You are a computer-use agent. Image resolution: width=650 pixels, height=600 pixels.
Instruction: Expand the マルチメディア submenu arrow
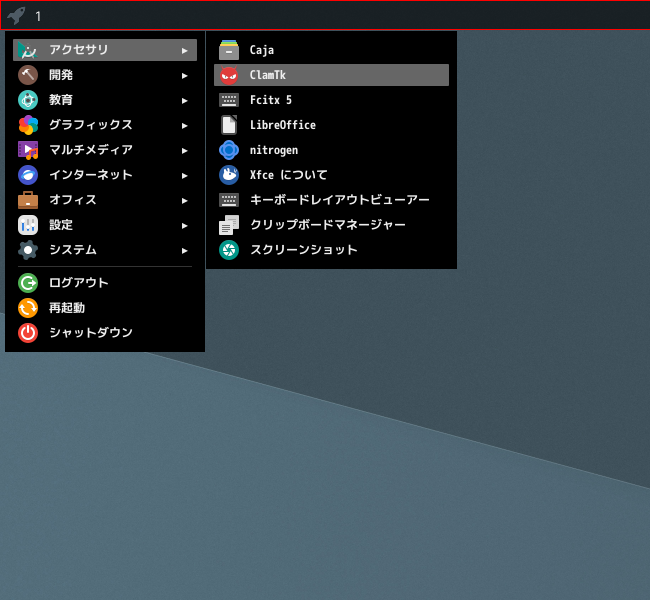point(184,151)
